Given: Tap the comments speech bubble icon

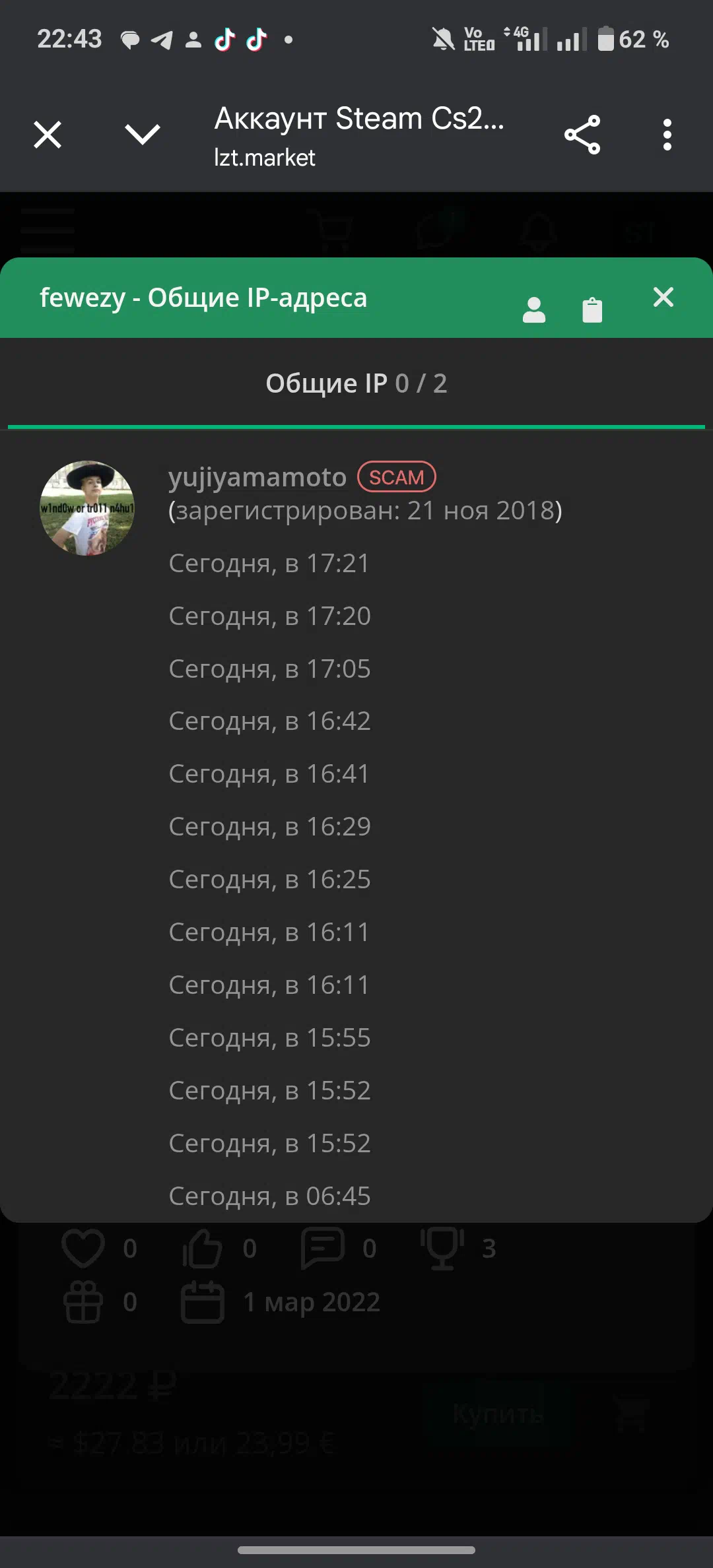Looking at the screenshot, I should [x=323, y=1248].
